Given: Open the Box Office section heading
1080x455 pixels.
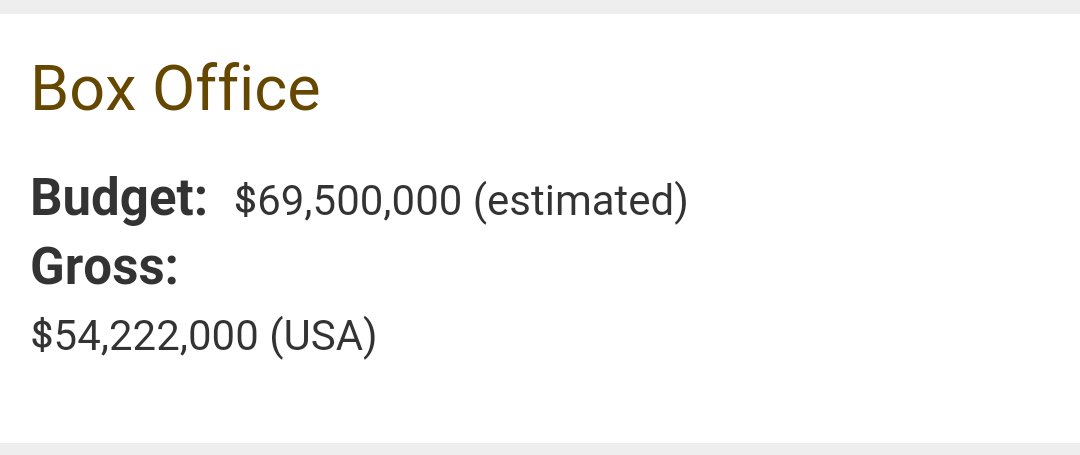Looking at the screenshot, I should click(176, 88).
